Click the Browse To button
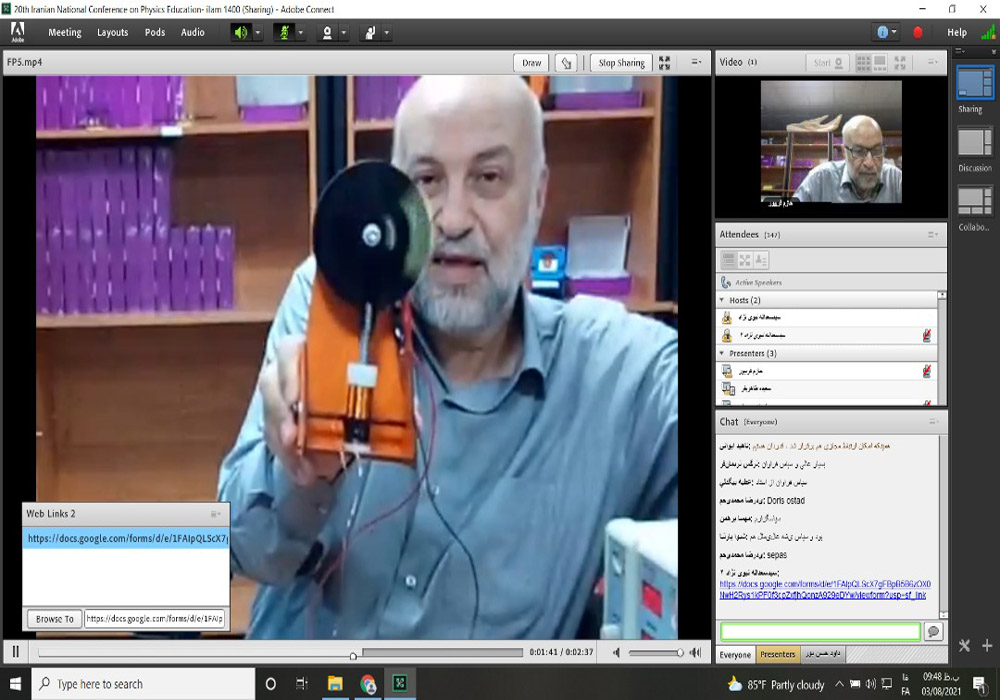The width and height of the screenshot is (1000, 700). [54, 619]
